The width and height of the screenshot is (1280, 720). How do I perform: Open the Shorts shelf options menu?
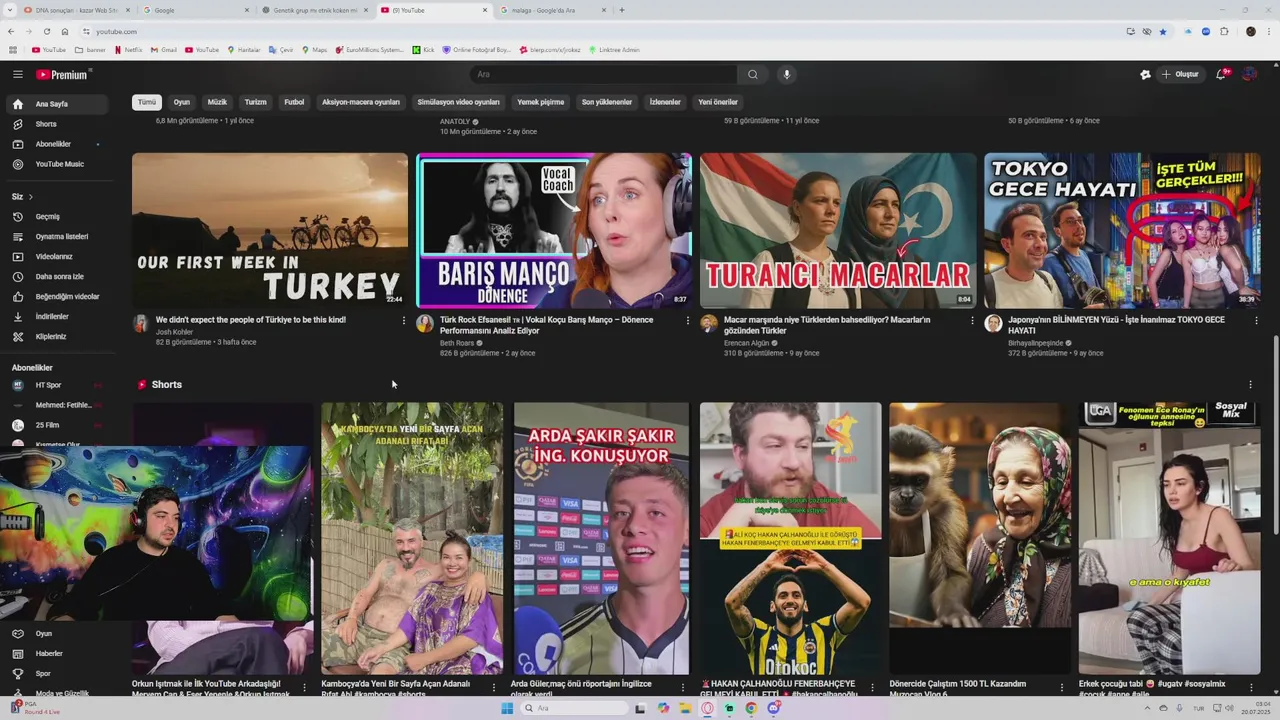point(1250,385)
